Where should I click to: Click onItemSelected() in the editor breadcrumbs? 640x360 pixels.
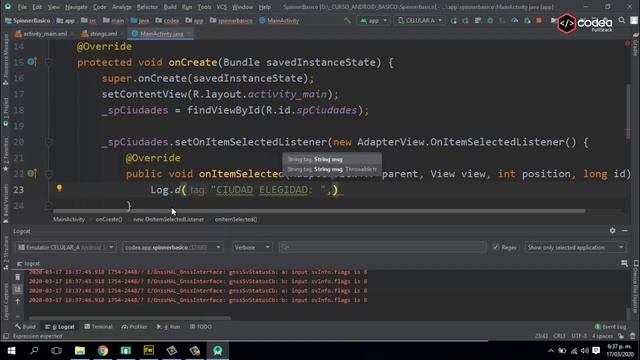(x=236, y=219)
